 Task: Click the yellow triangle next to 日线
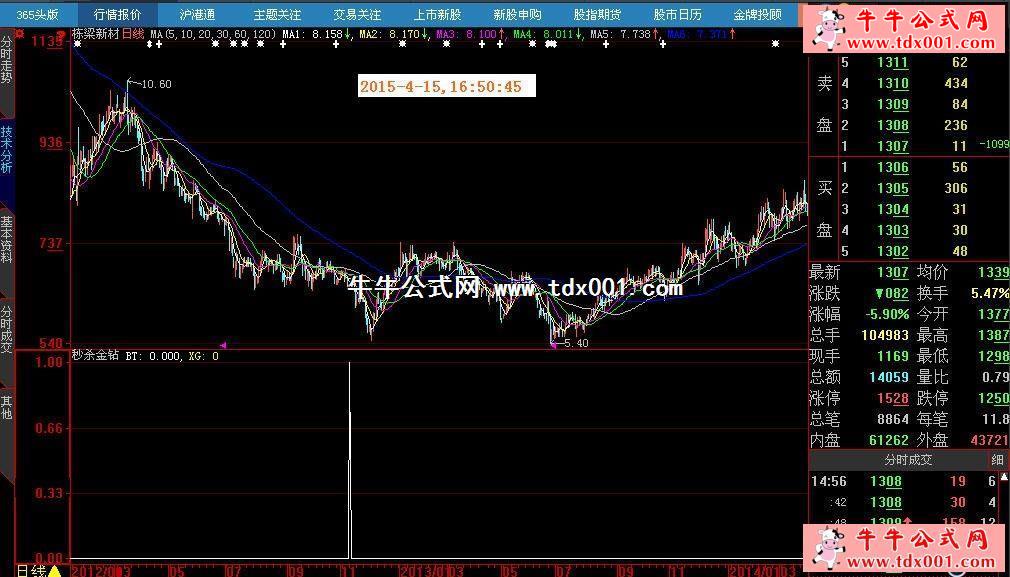55,571
